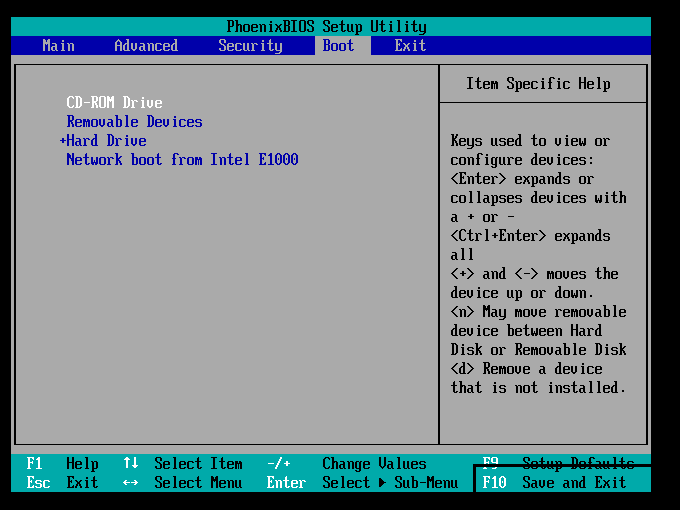
Task: Select Network boot from Intel E1000
Action: pyautogui.click(x=182, y=160)
